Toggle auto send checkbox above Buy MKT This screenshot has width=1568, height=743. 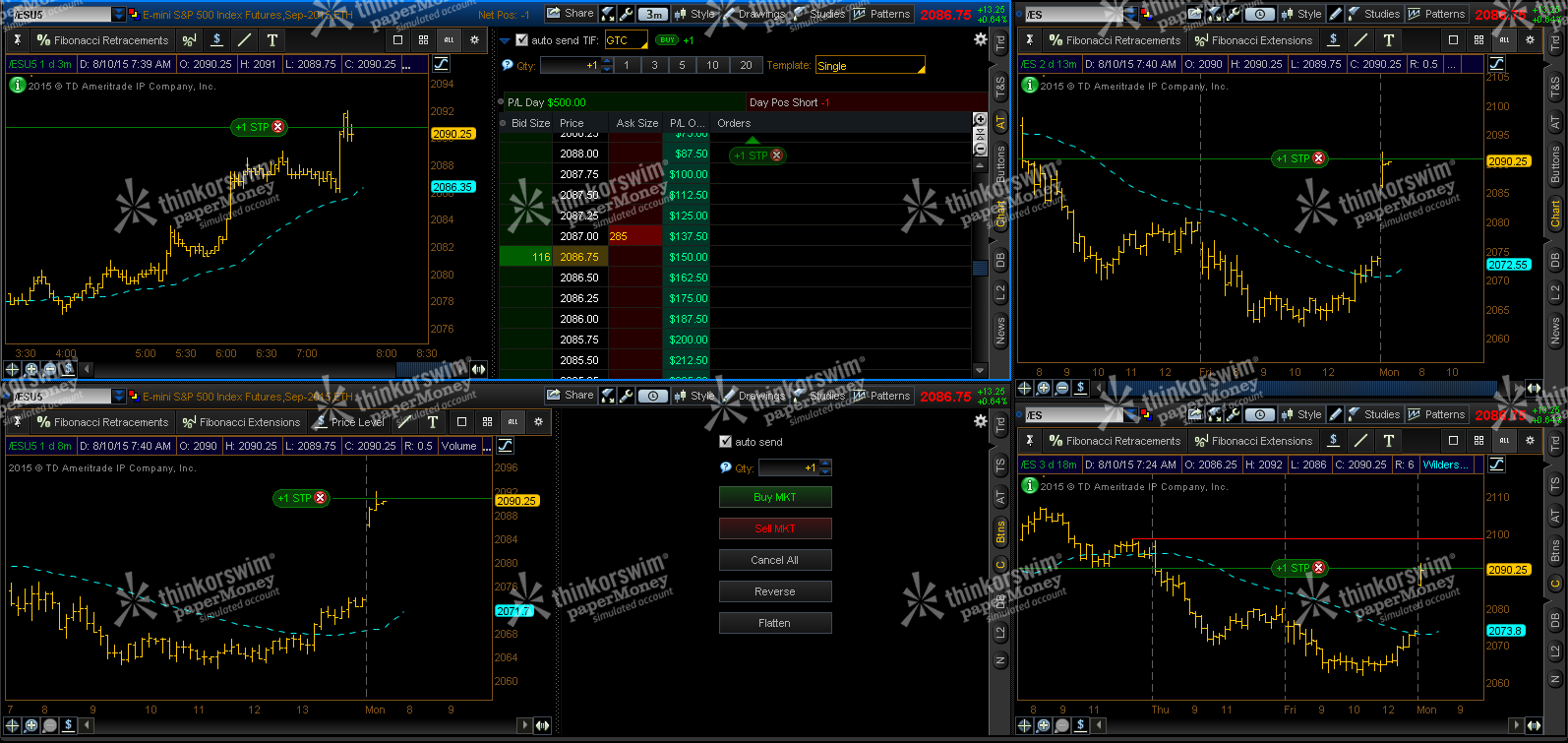point(726,442)
